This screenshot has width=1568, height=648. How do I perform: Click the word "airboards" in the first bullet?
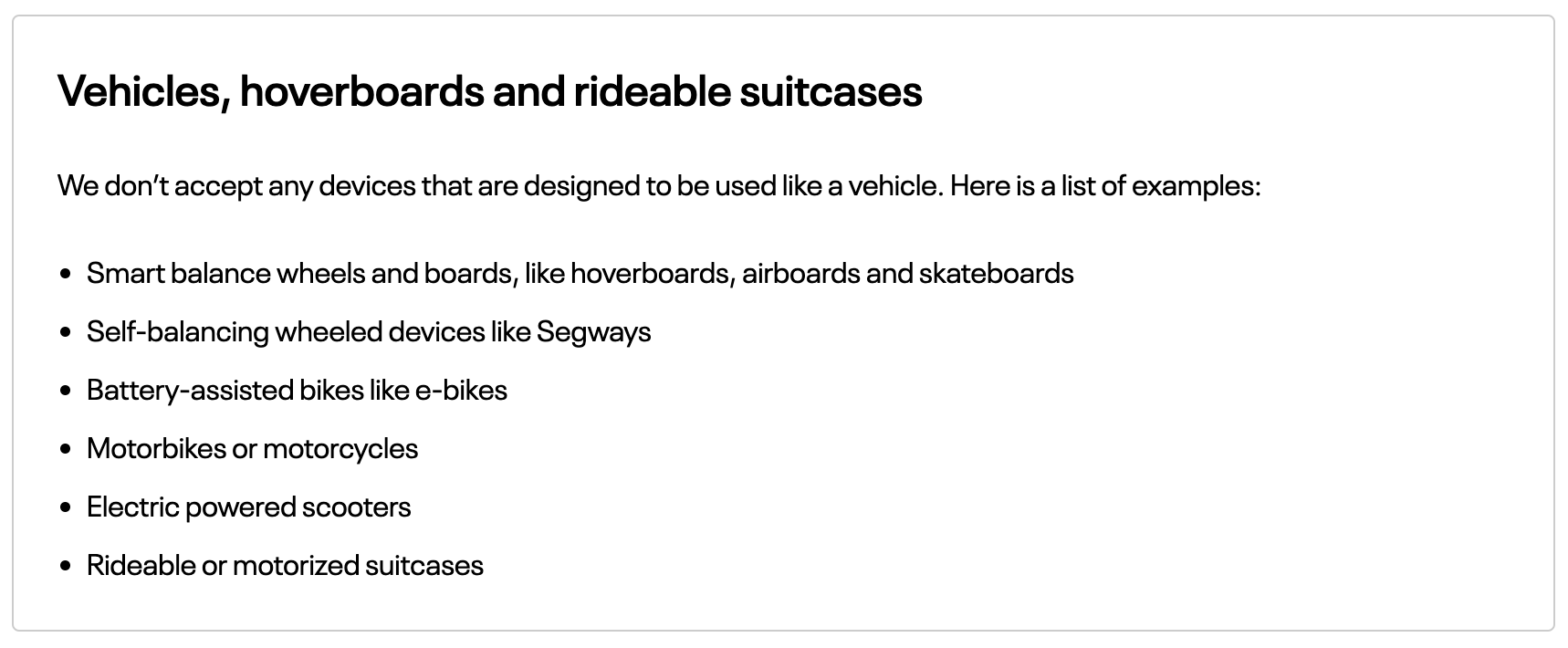(800, 274)
